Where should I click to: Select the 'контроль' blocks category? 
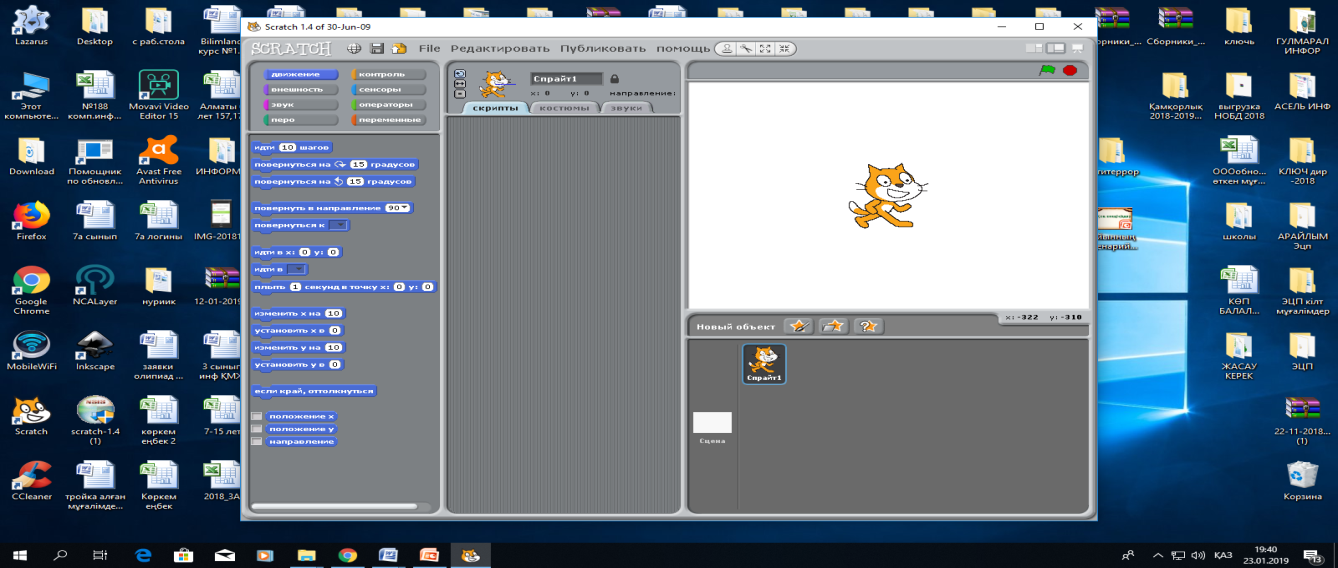tap(388, 74)
